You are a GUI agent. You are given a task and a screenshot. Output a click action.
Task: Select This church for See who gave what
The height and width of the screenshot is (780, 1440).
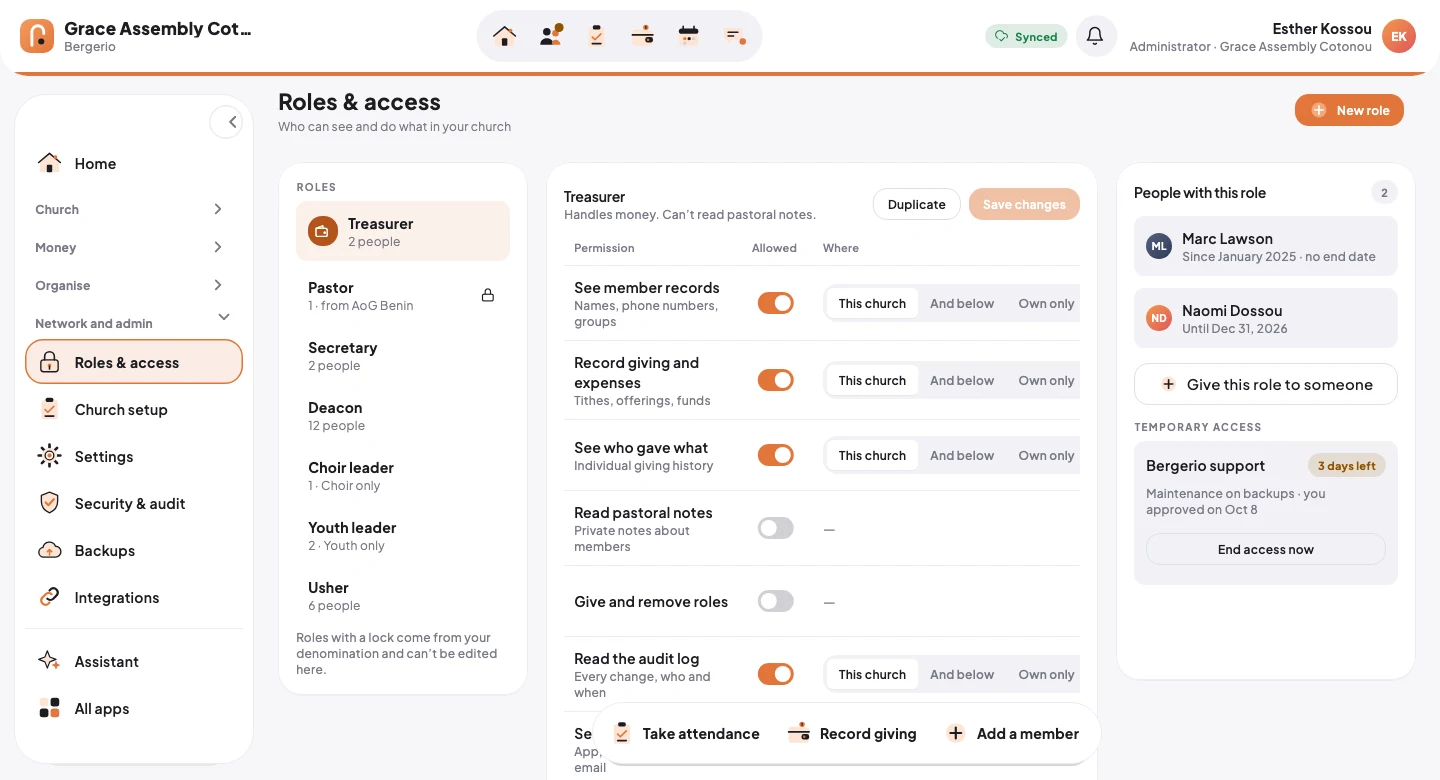coord(872,455)
